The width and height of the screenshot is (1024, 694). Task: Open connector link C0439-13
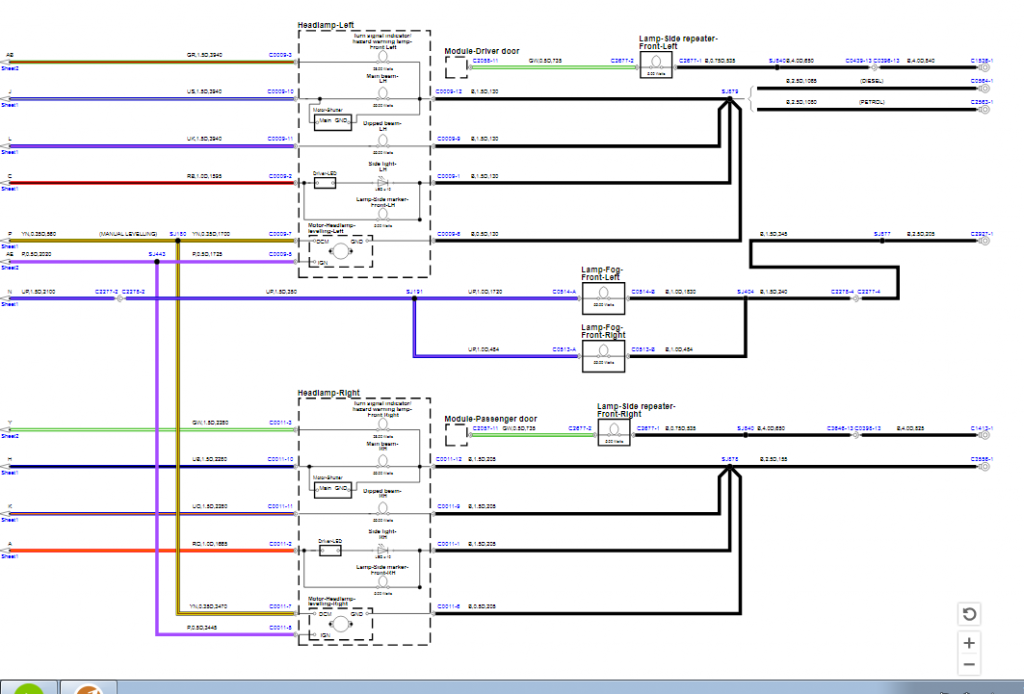[858, 61]
